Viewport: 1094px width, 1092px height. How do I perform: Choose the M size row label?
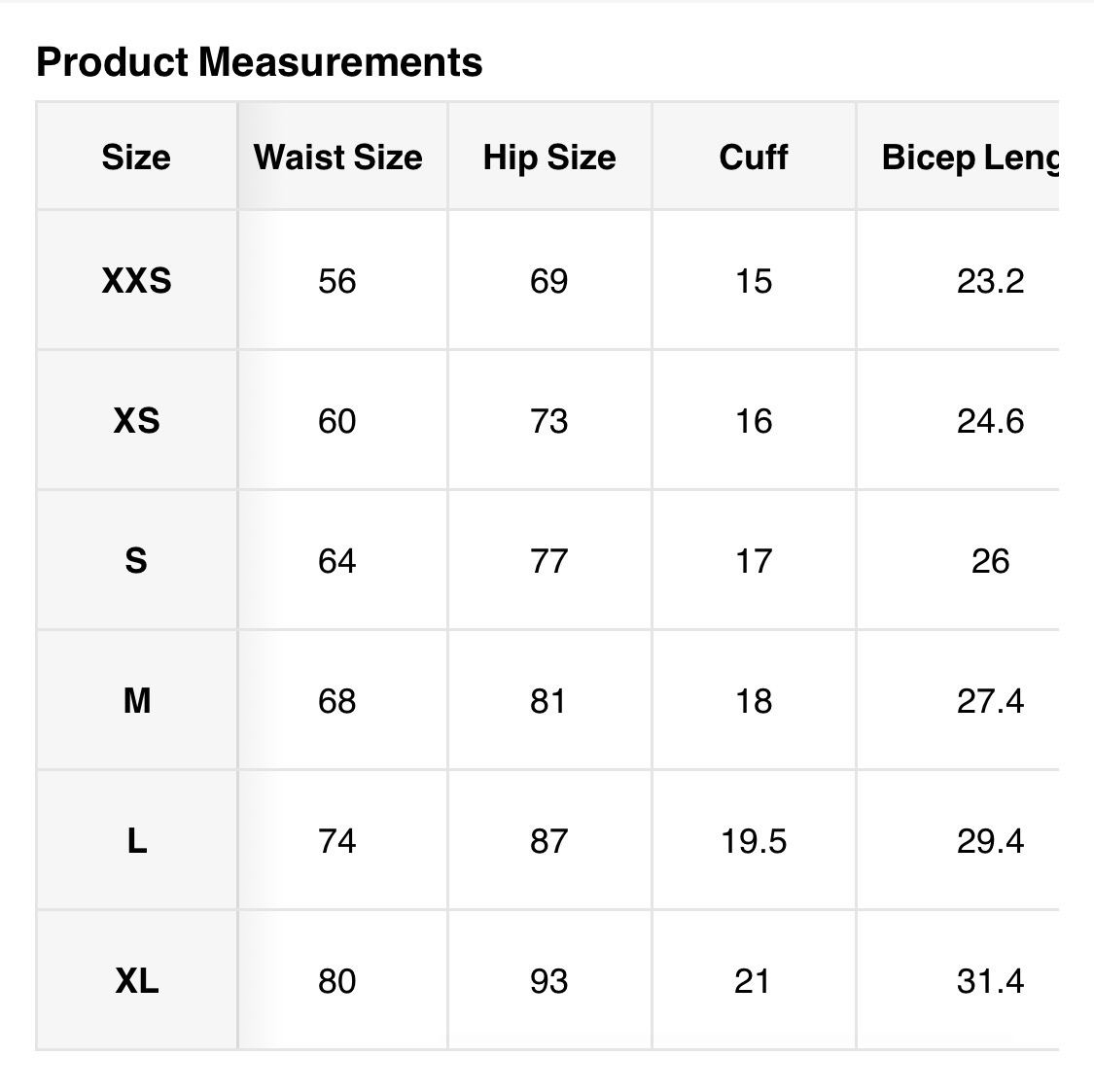tap(136, 701)
